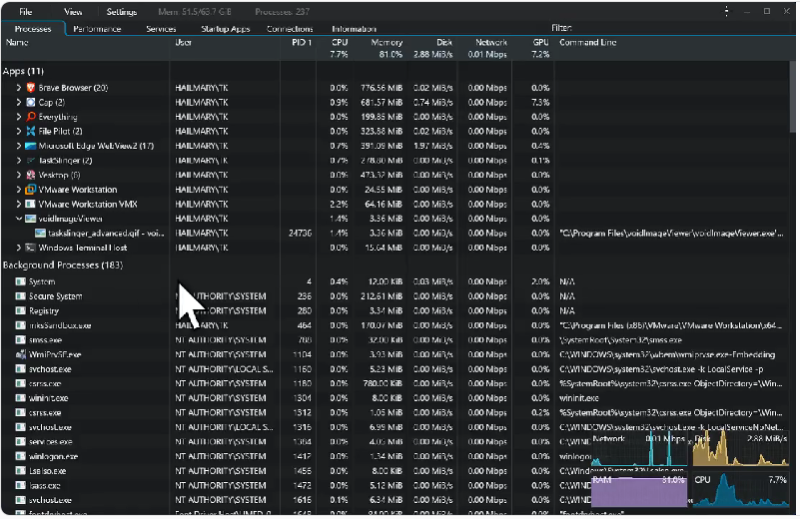Open the Settings menu
Image resolution: width=800 pixels, height=519 pixels.
pos(121,12)
